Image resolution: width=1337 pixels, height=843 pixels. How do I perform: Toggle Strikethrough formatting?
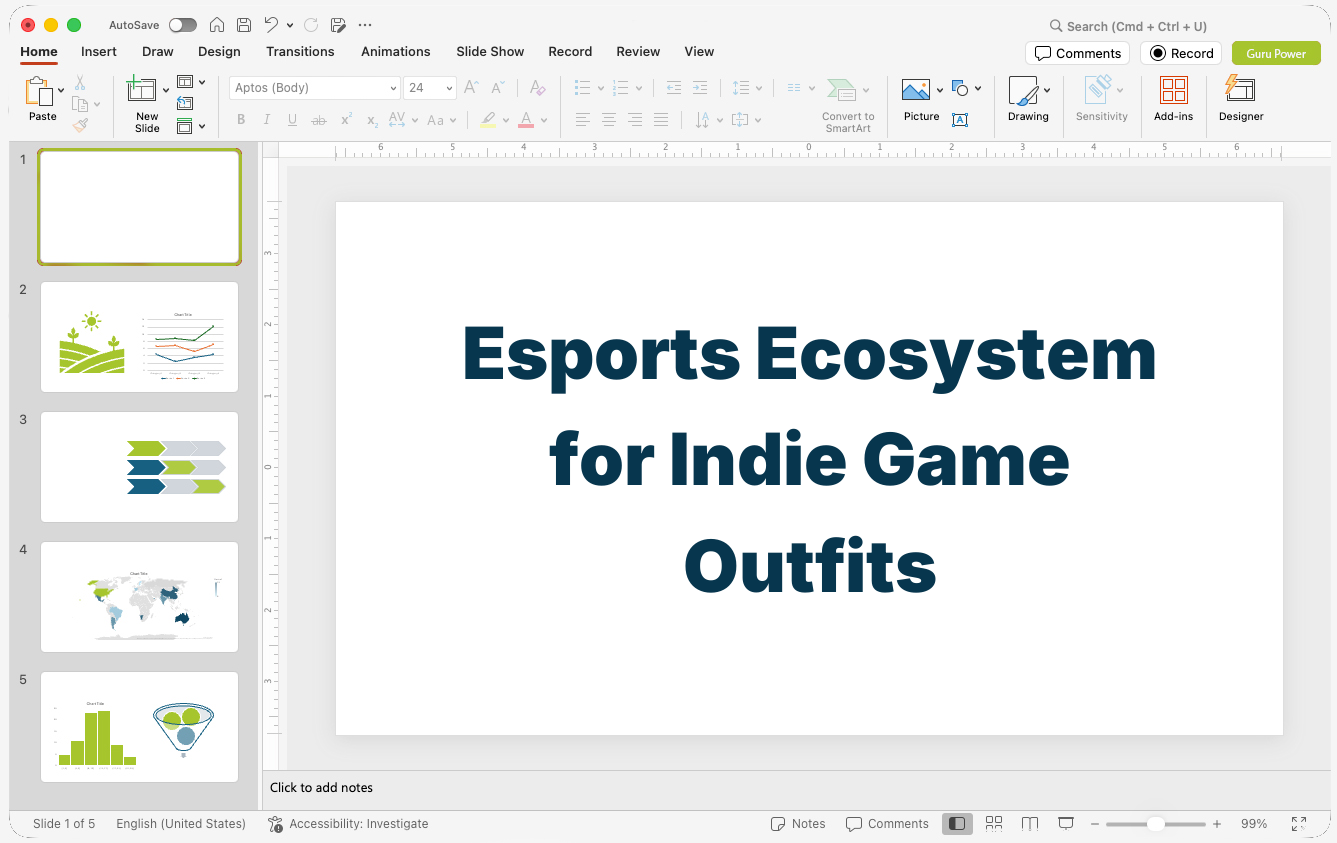pos(319,120)
